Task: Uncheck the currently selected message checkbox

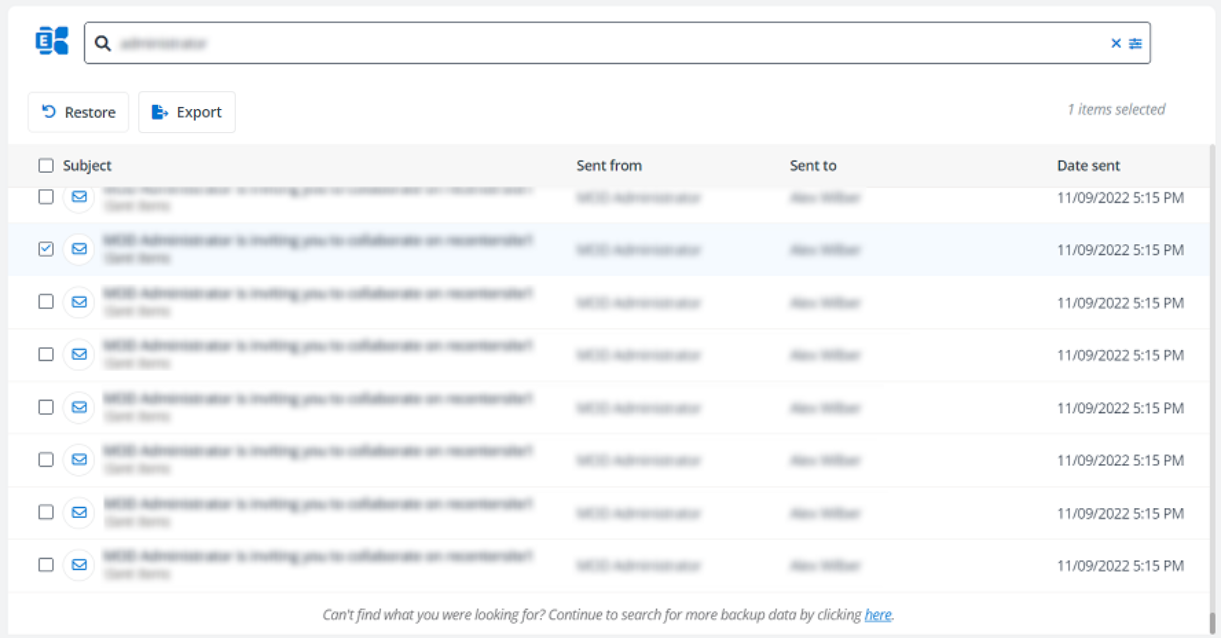Action: tap(46, 248)
